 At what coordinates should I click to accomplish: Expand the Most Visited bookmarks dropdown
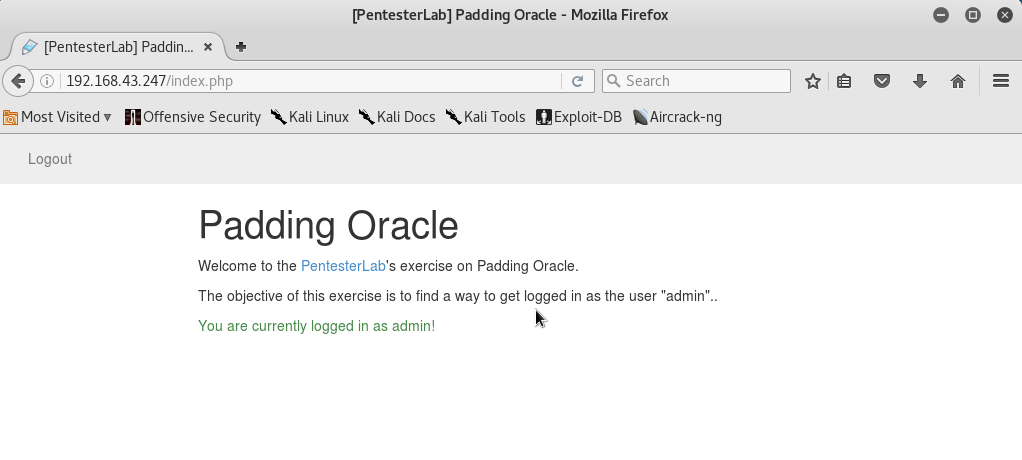(57, 117)
